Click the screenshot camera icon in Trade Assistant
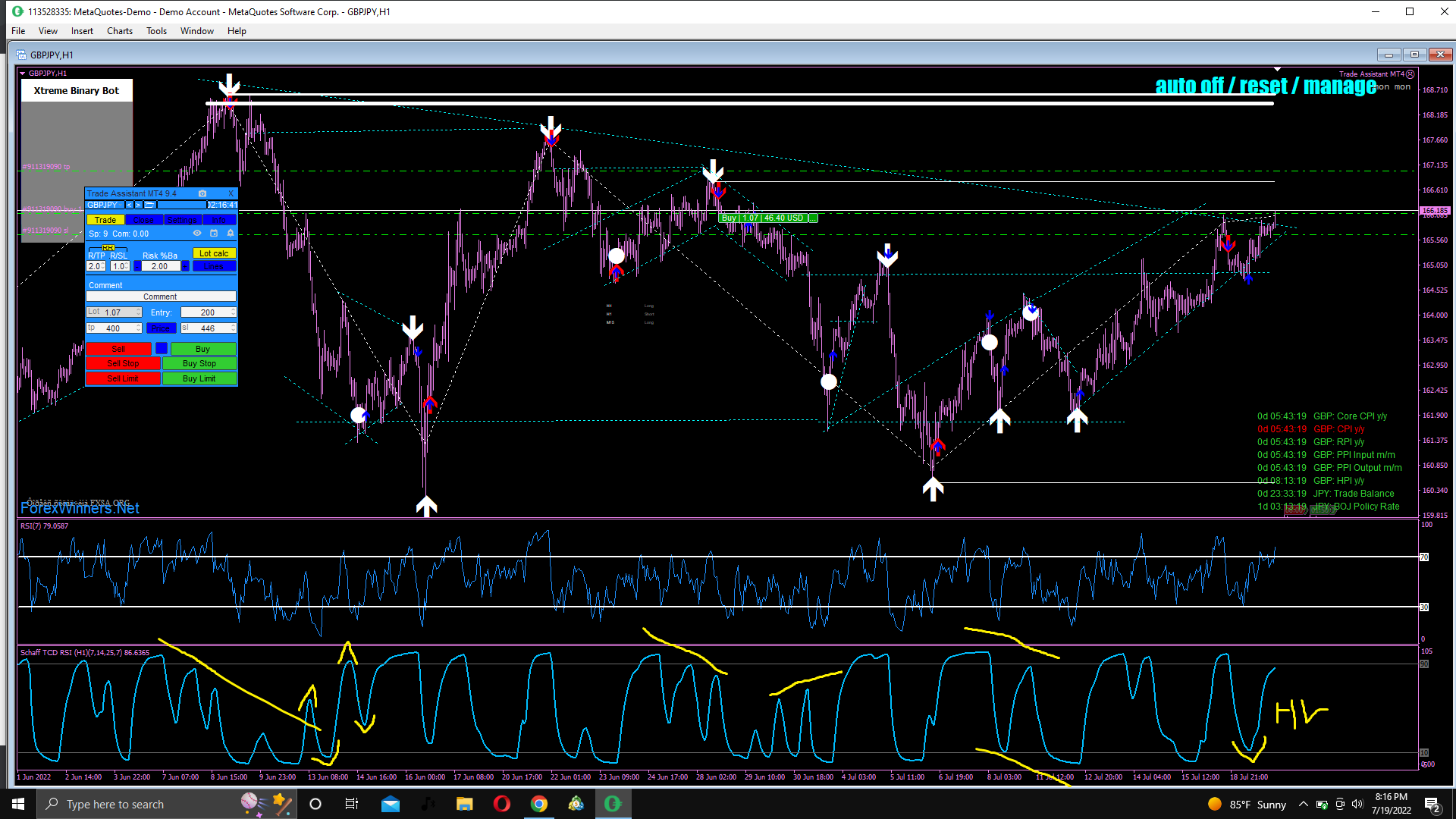This screenshot has height=819, width=1456. pyautogui.click(x=202, y=193)
